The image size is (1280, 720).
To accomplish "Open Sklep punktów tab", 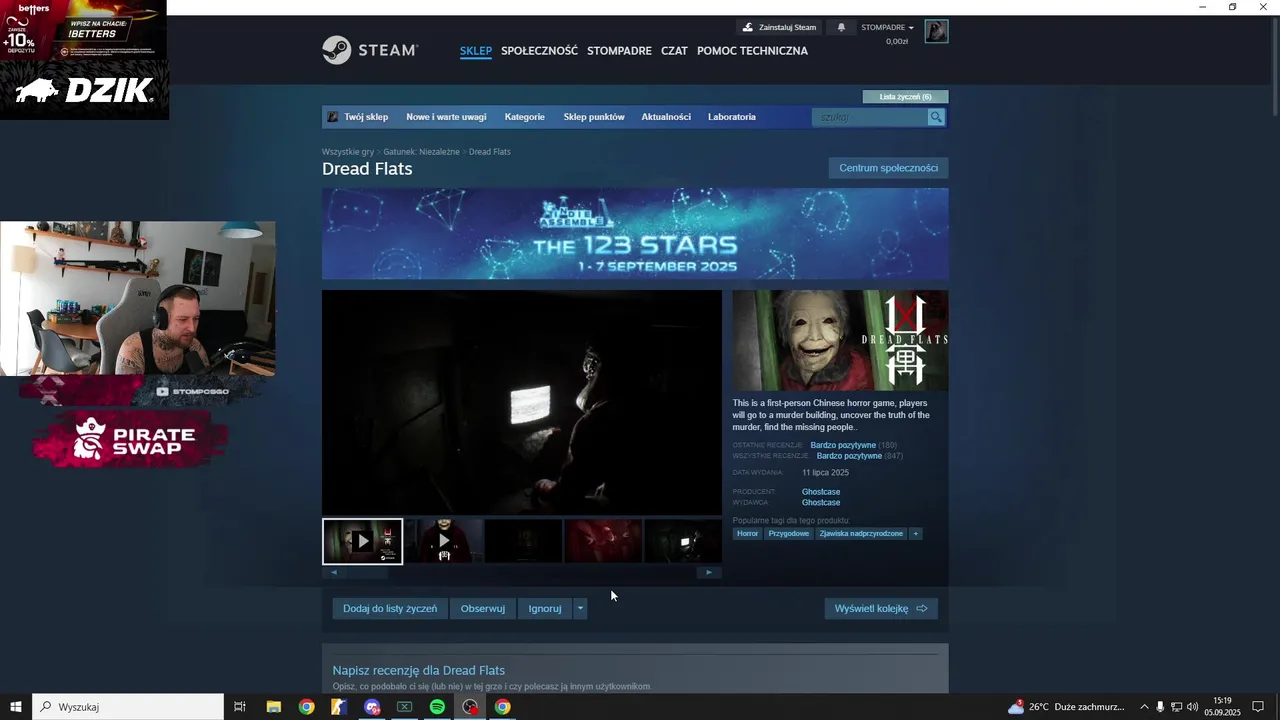I will click(x=594, y=117).
